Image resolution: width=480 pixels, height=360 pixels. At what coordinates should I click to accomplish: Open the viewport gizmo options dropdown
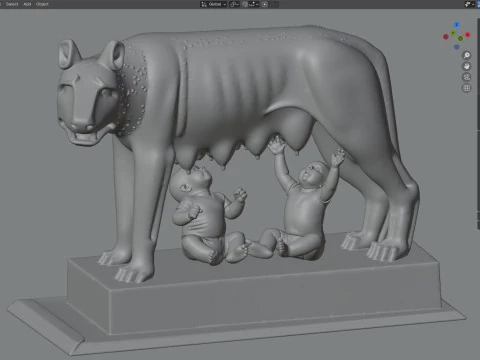[469, 4]
